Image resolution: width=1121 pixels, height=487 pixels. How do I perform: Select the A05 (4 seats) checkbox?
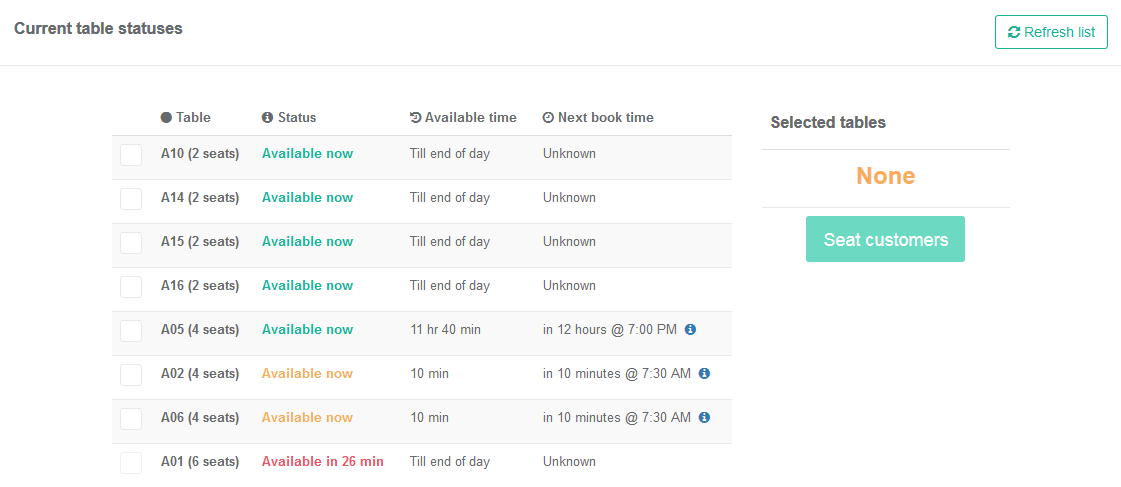(x=131, y=330)
